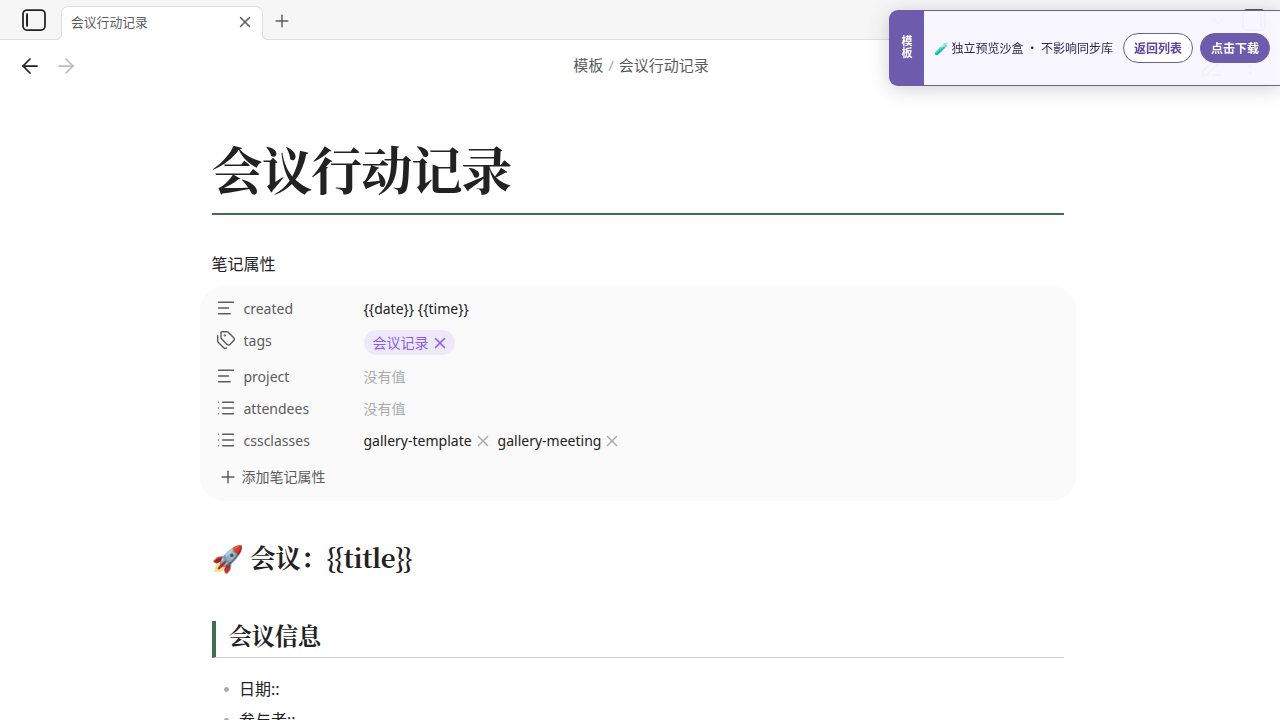Click the project property type icon
1280x720 pixels.
pyautogui.click(x=226, y=376)
